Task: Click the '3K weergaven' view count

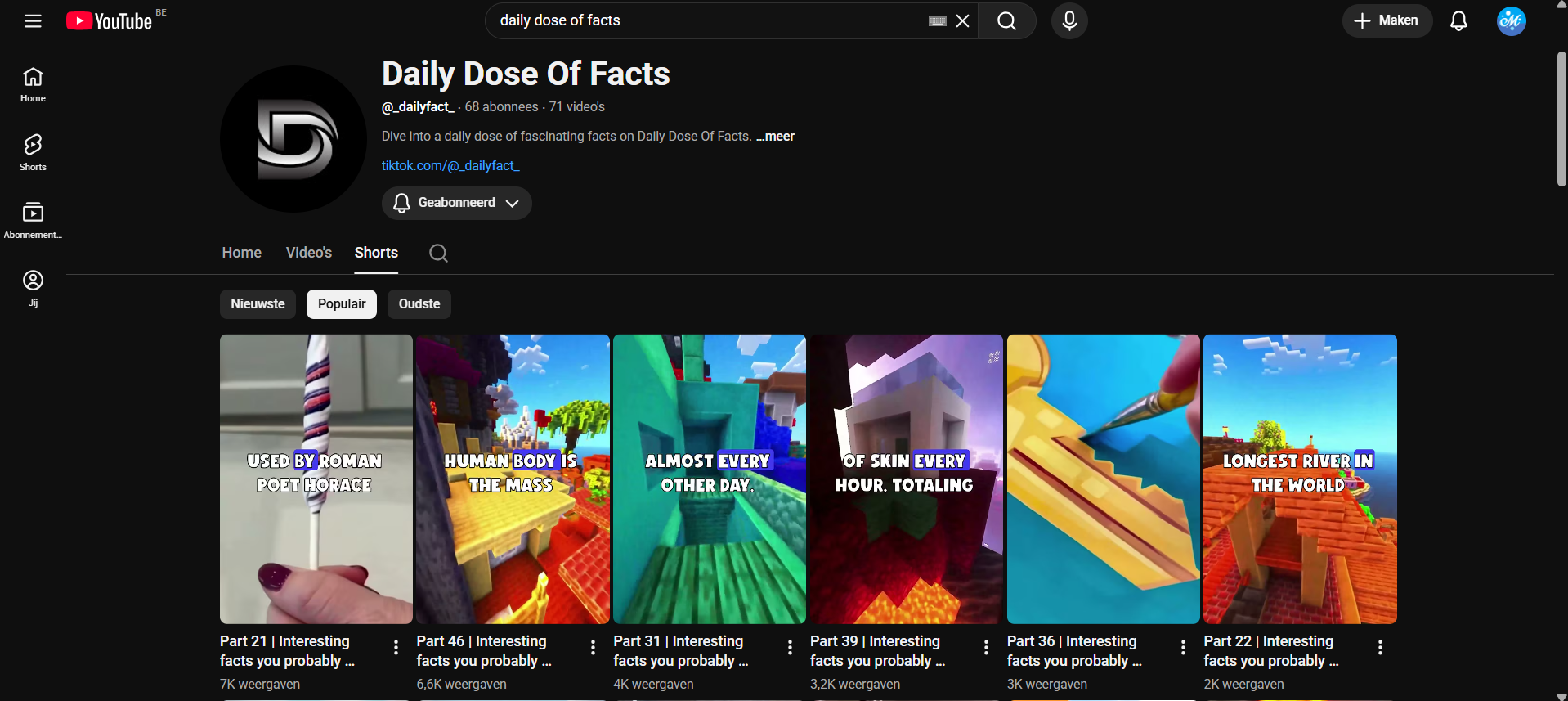Action: coord(1047,685)
